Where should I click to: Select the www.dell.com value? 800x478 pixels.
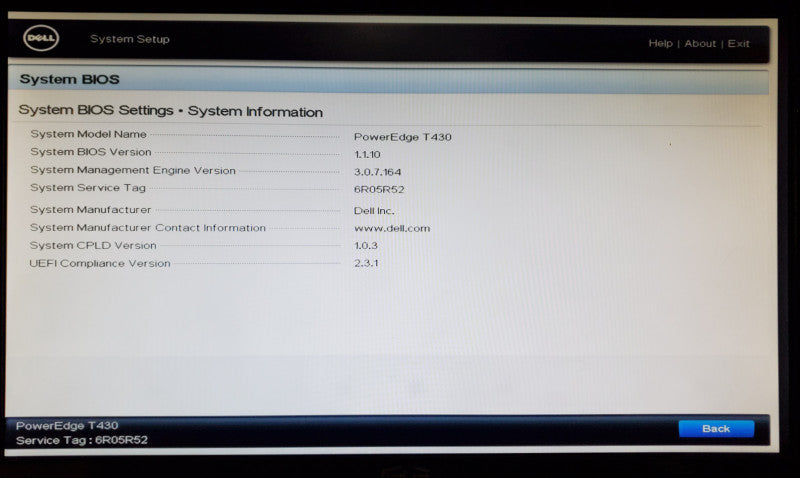click(392, 228)
